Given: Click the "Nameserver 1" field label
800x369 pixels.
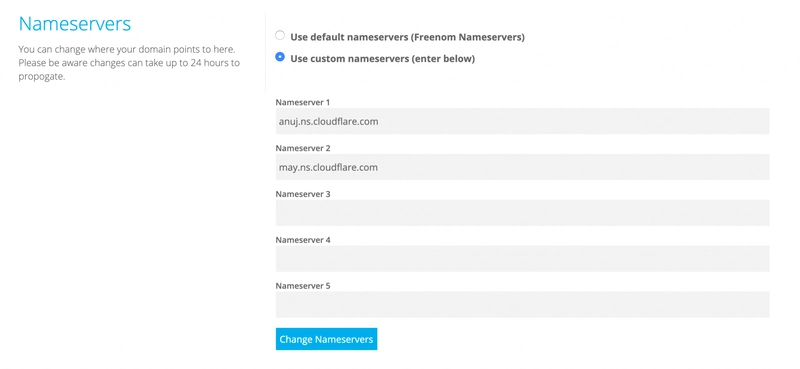Looking at the screenshot, I should pyautogui.click(x=303, y=102).
